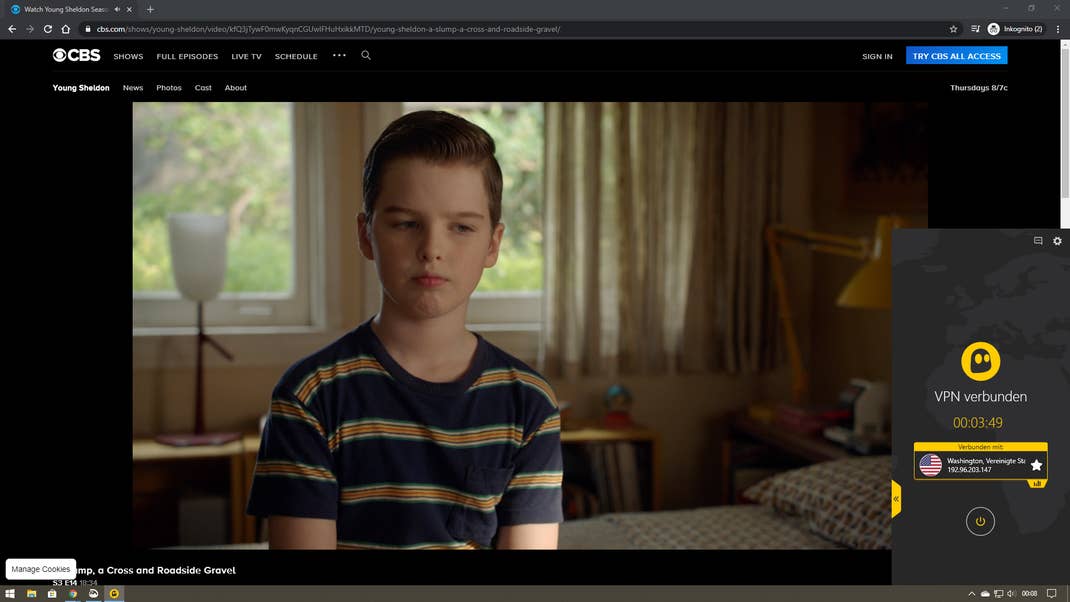Click the VPN power disconnect button
The width and height of the screenshot is (1070, 602).
click(x=980, y=521)
